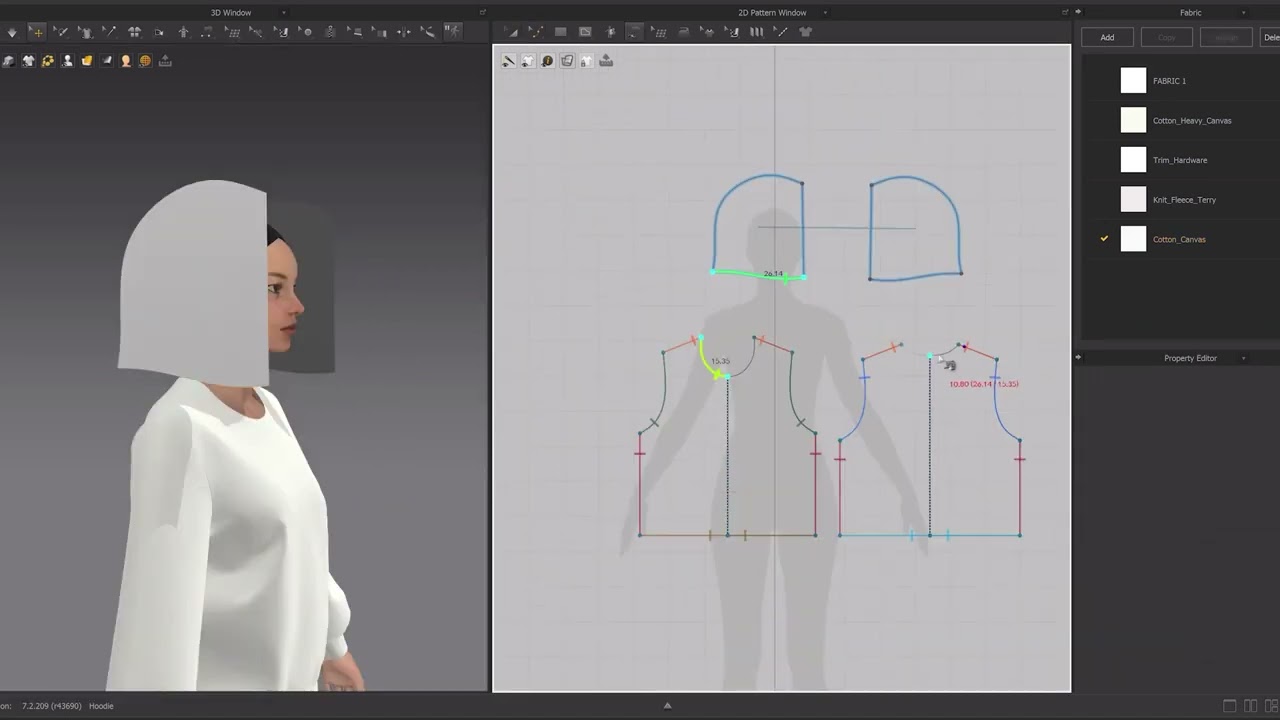Click the 3D avatar display person icon

pyautogui.click(x=67, y=60)
